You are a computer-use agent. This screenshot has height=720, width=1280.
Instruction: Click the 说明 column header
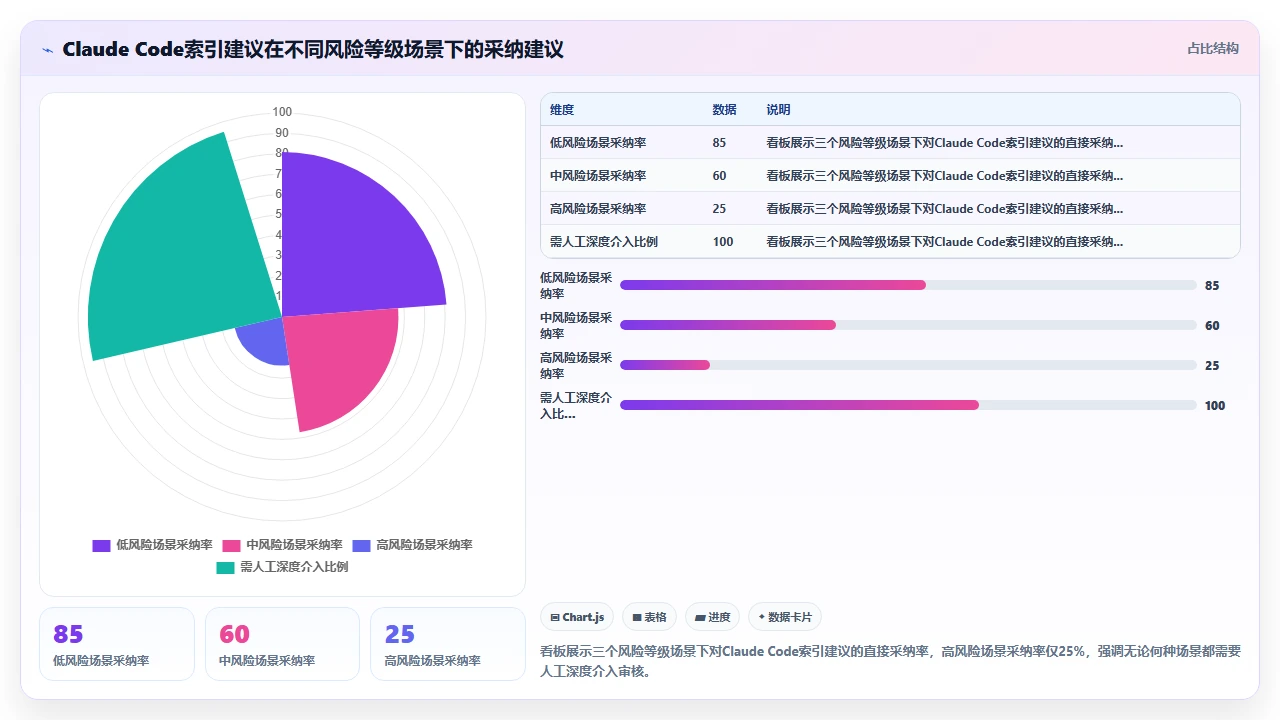click(778, 109)
